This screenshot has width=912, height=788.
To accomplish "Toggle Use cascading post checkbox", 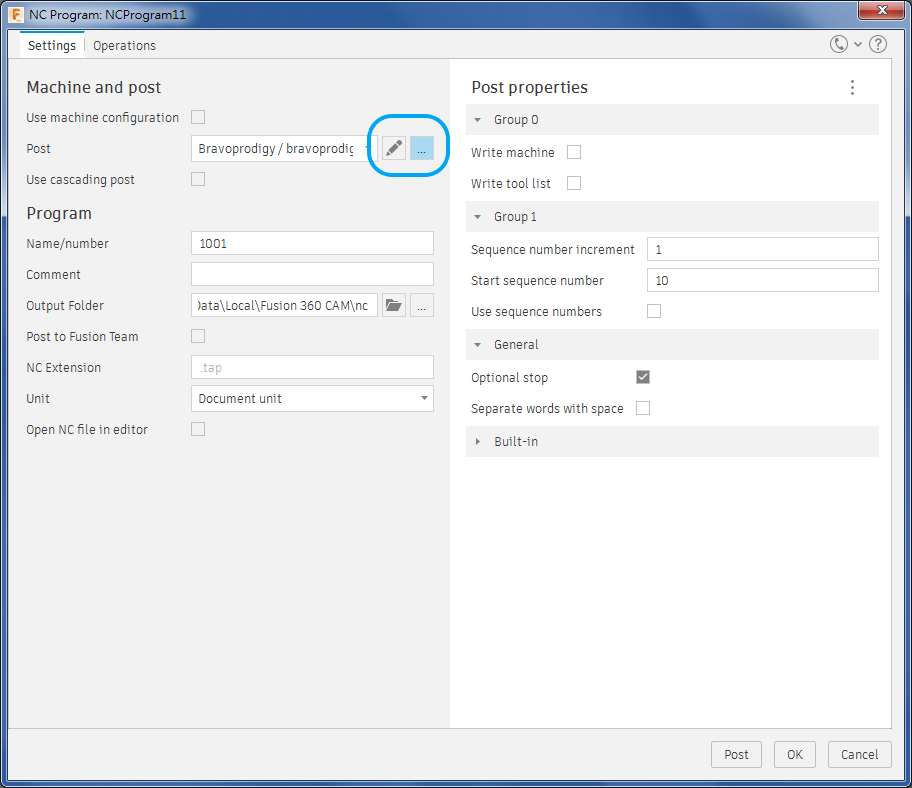I will tap(198, 180).
